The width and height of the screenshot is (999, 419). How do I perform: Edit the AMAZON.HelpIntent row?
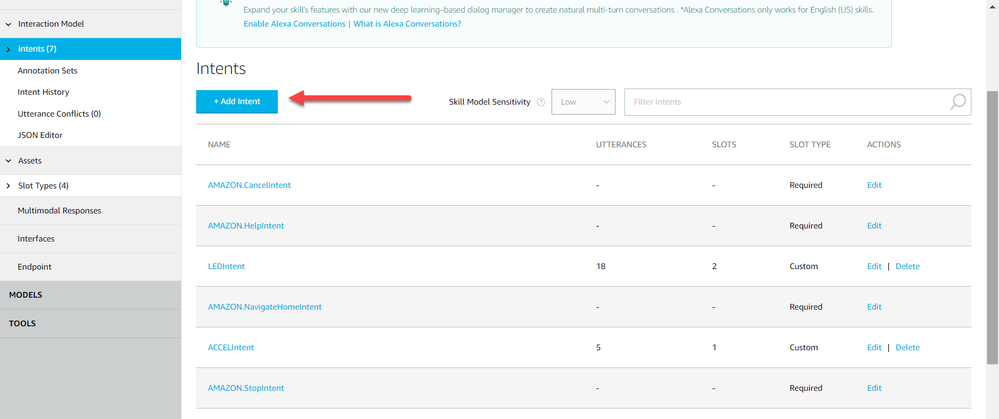pyautogui.click(x=874, y=226)
